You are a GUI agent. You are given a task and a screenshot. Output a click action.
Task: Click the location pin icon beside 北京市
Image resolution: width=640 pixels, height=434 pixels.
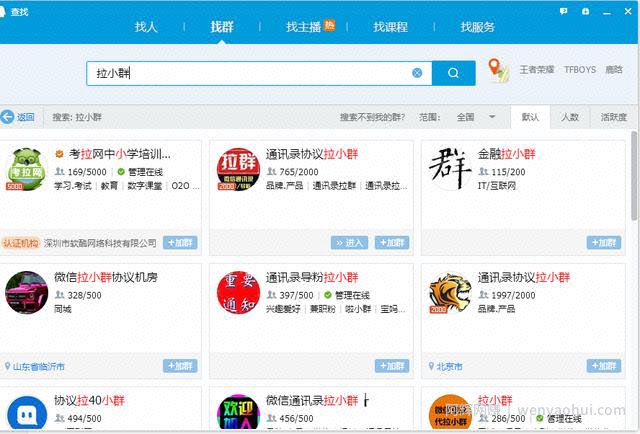tap(431, 366)
